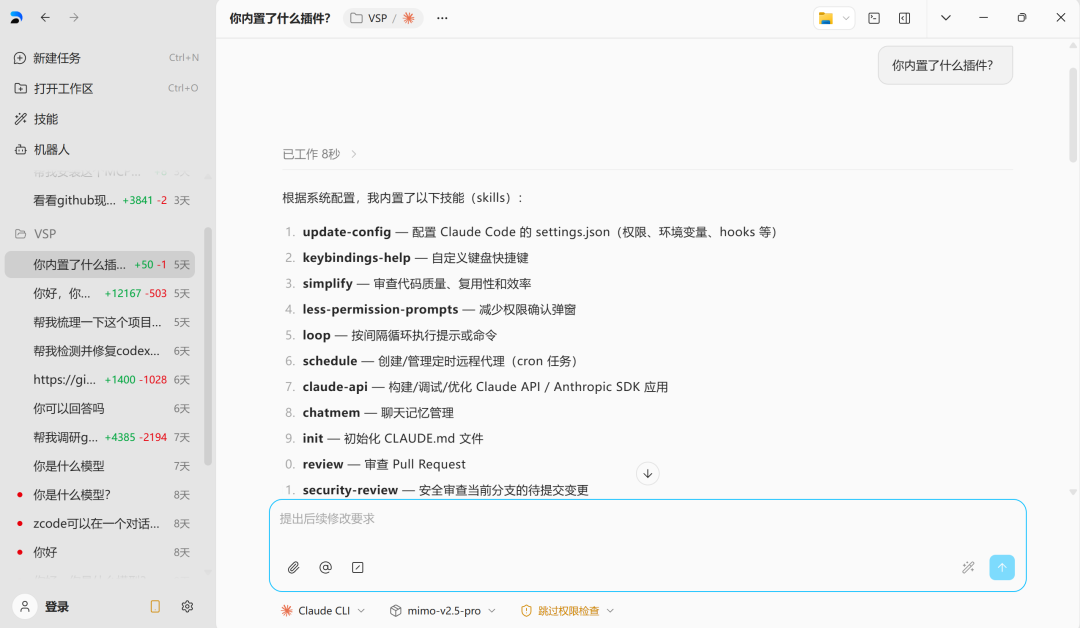Click the attach file paperclip icon
This screenshot has height=628, width=1080.
click(293, 567)
